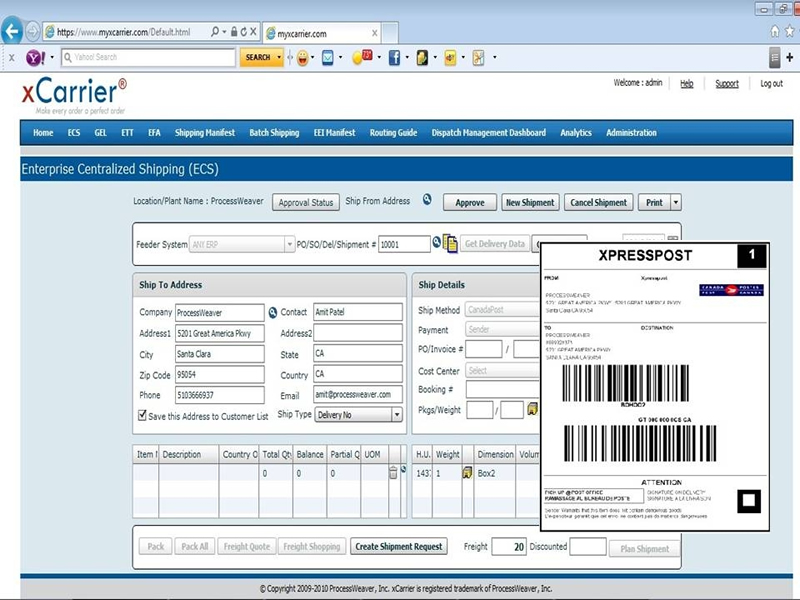
Task: Click the Yahoo! Search input field
Action: click(x=148, y=57)
